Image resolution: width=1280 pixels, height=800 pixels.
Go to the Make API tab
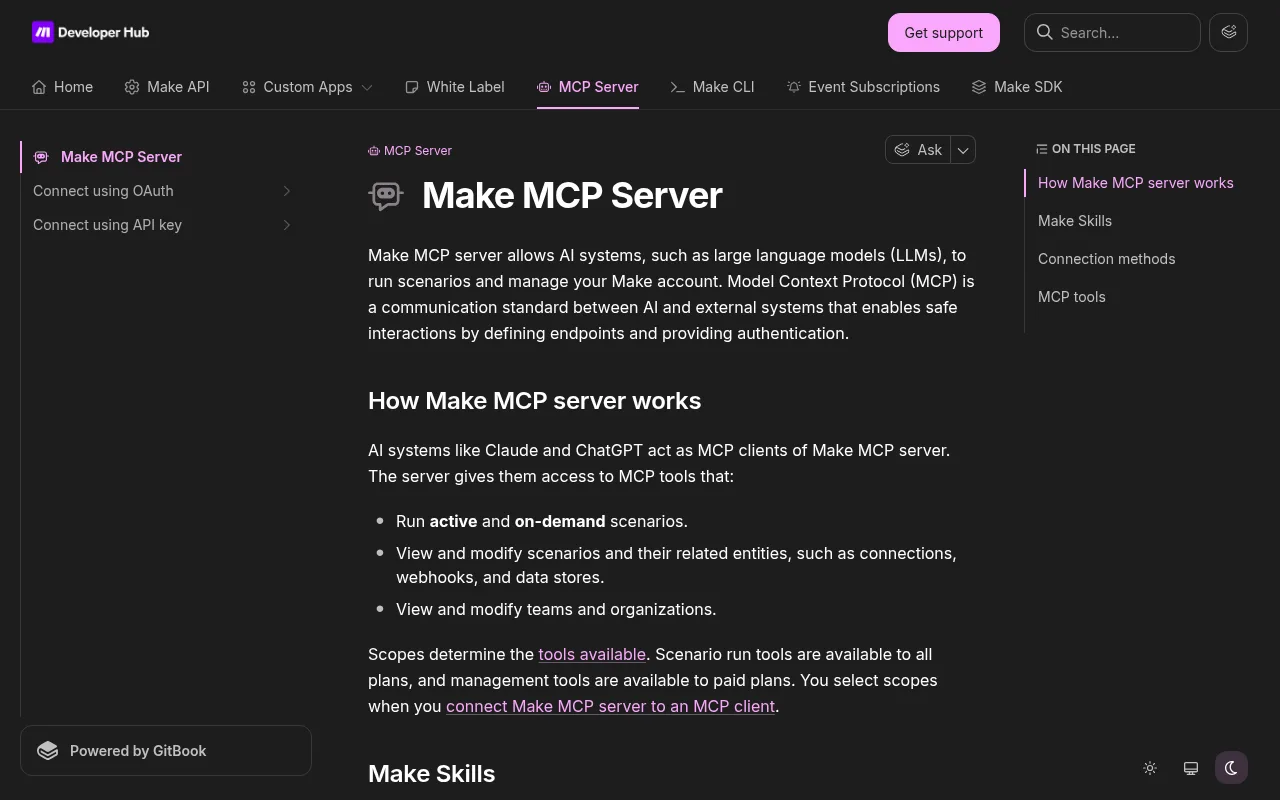click(167, 87)
